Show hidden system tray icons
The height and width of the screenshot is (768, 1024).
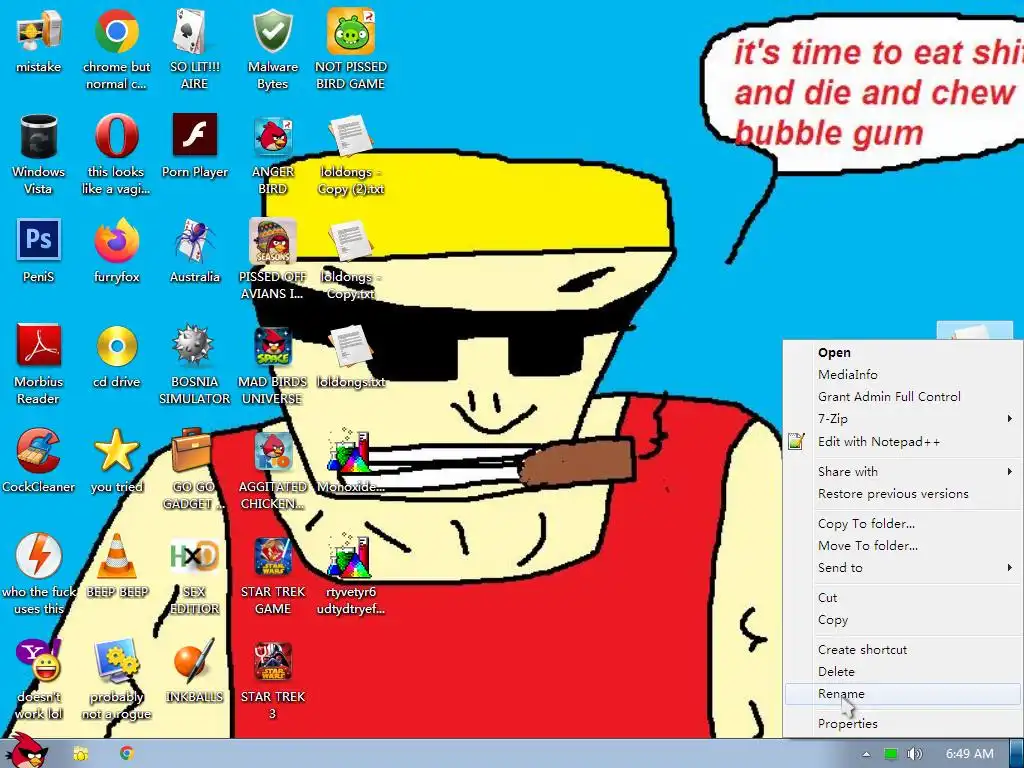(866, 754)
